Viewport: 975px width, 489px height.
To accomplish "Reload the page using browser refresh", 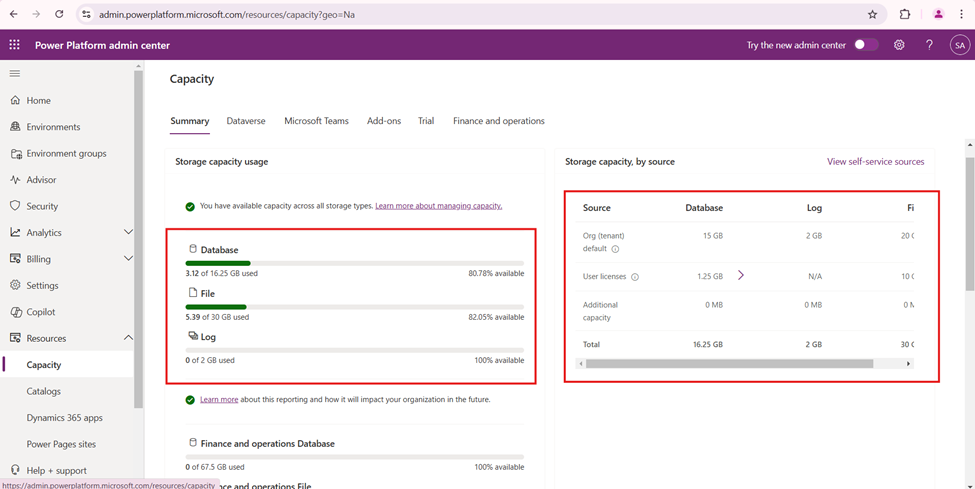I will click(59, 14).
